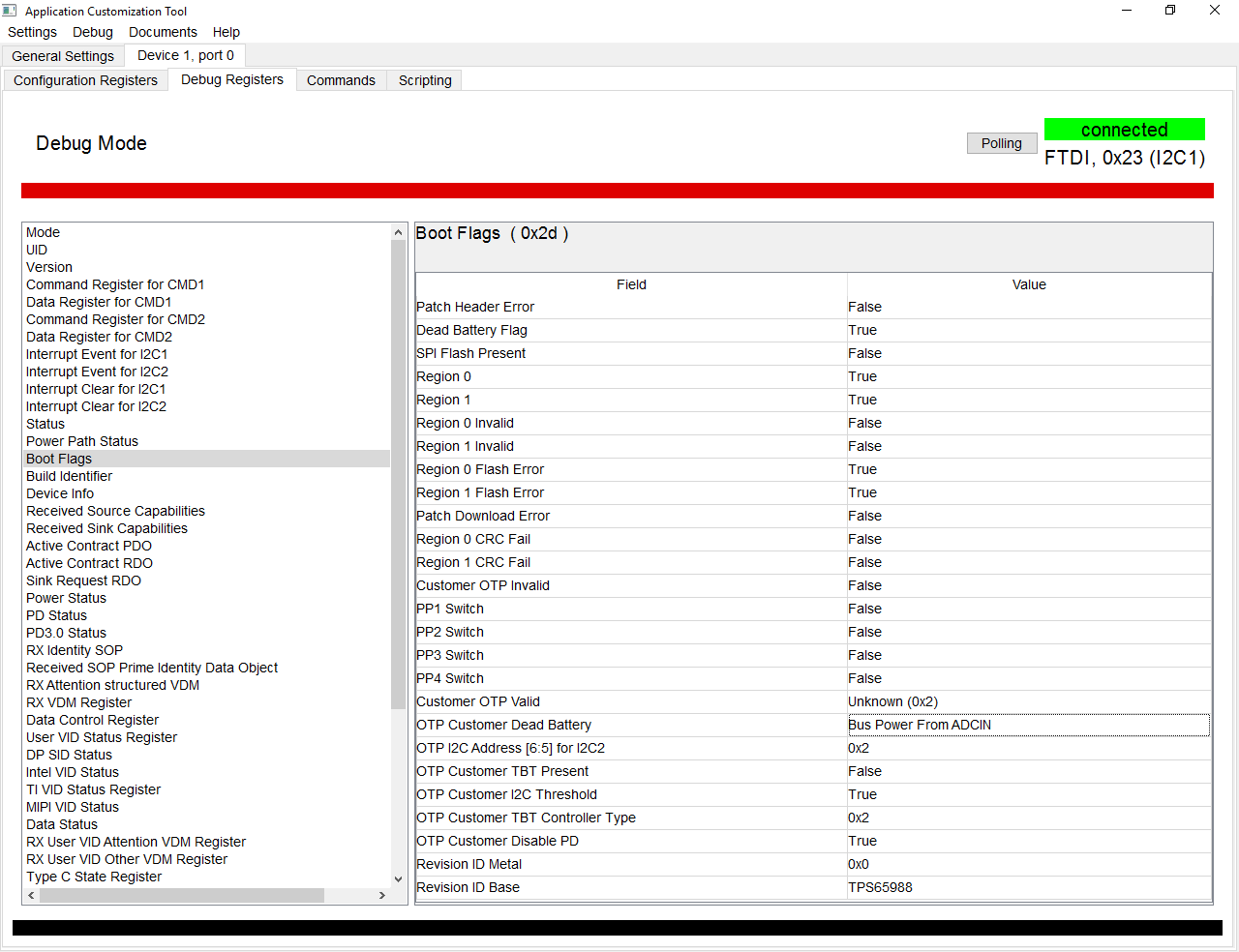The width and height of the screenshot is (1239, 952).
Task: Switch to the Commands tab
Action: [341, 80]
